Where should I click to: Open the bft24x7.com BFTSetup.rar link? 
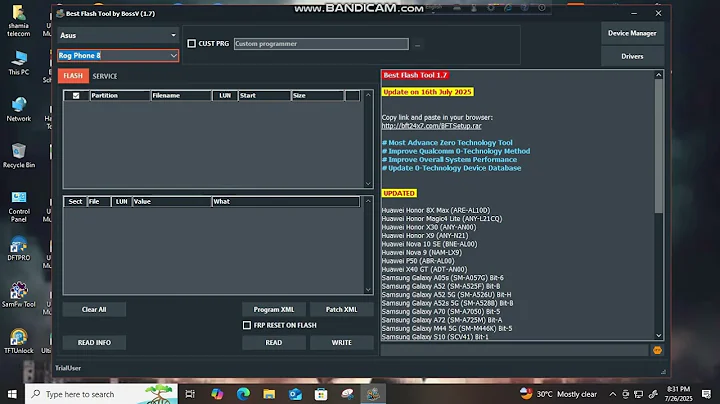pyautogui.click(x=431, y=126)
